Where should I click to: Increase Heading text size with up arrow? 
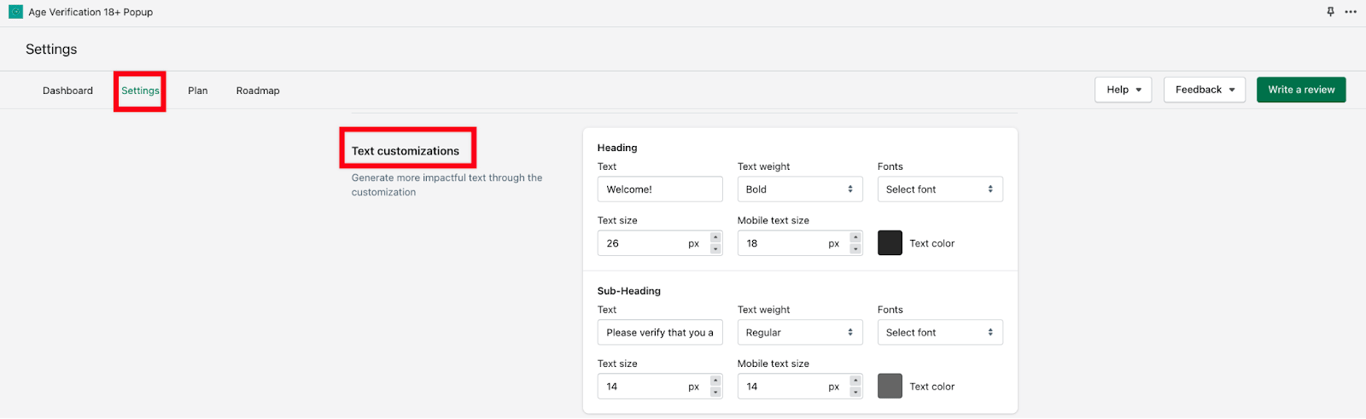715,237
